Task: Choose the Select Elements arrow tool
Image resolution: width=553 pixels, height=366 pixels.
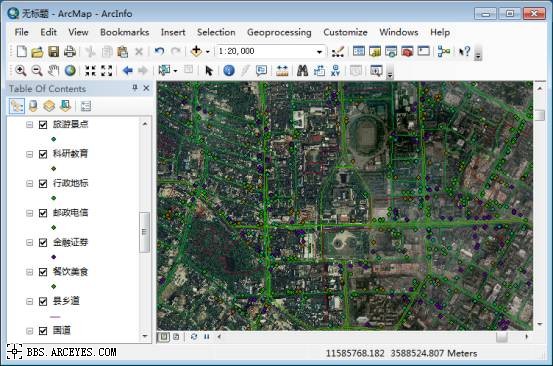Action: click(x=209, y=71)
